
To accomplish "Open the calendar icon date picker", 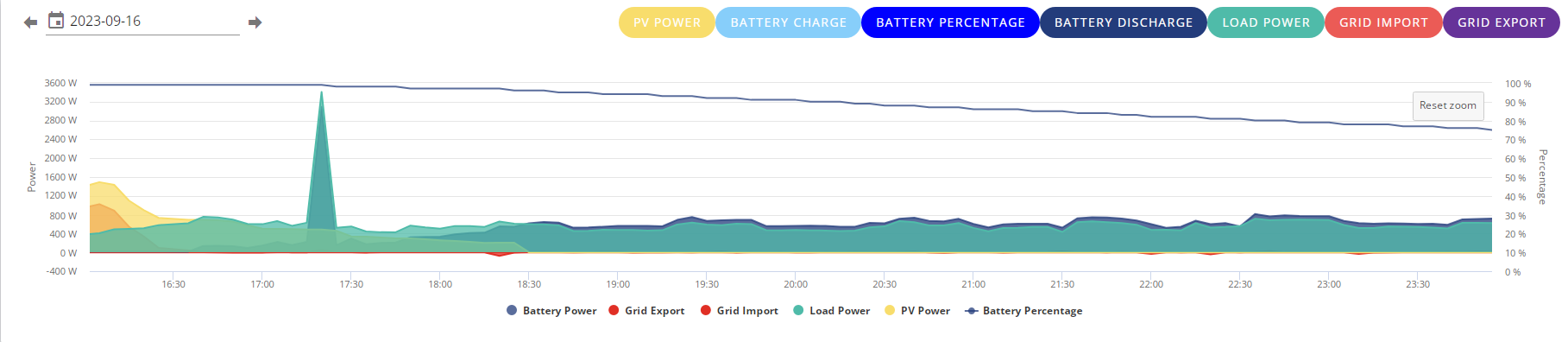I will tap(56, 20).
